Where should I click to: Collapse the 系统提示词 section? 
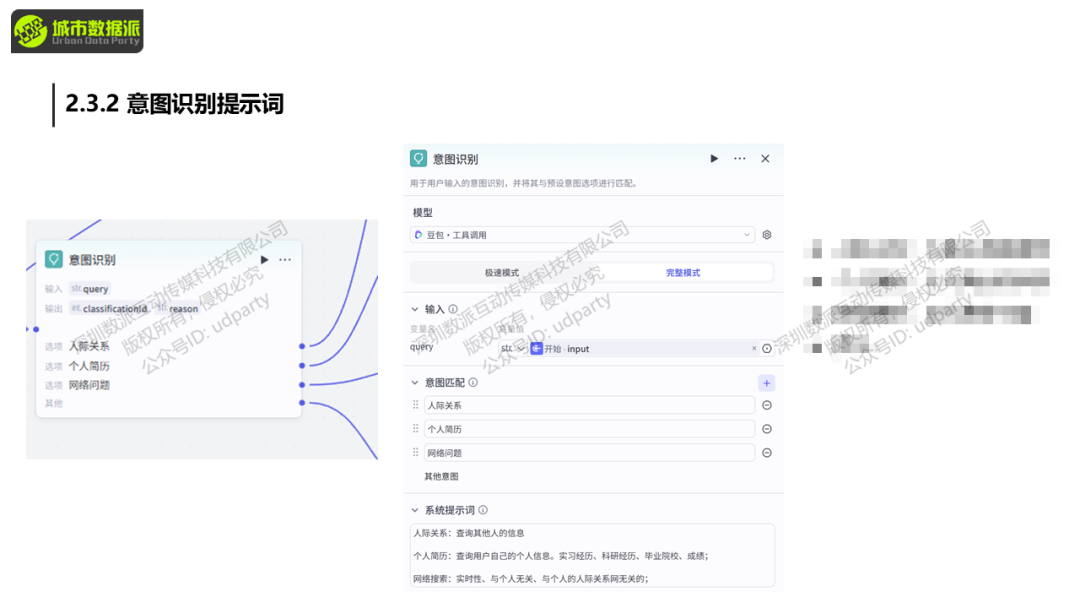(x=416, y=510)
